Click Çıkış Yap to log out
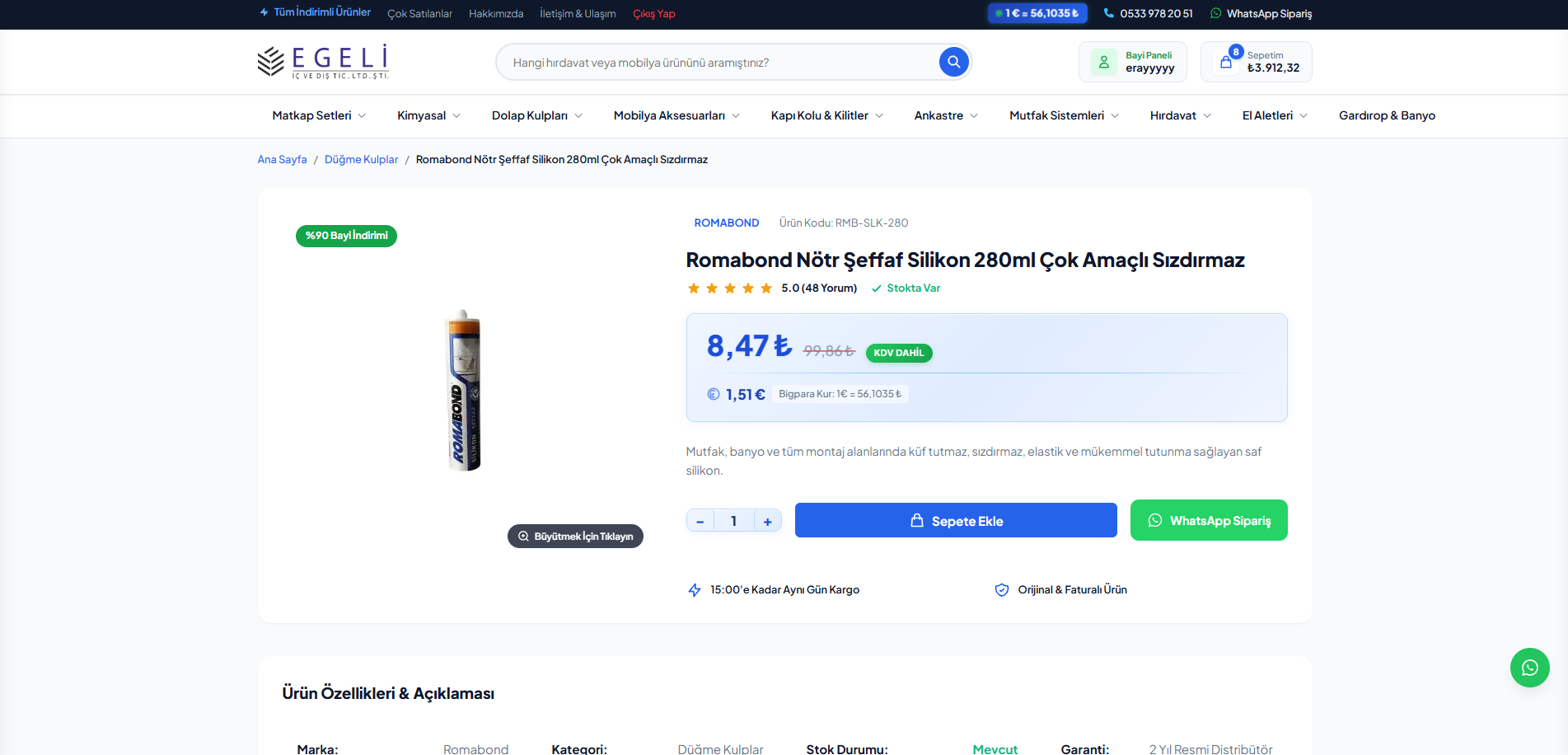1568x755 pixels. 653,14
